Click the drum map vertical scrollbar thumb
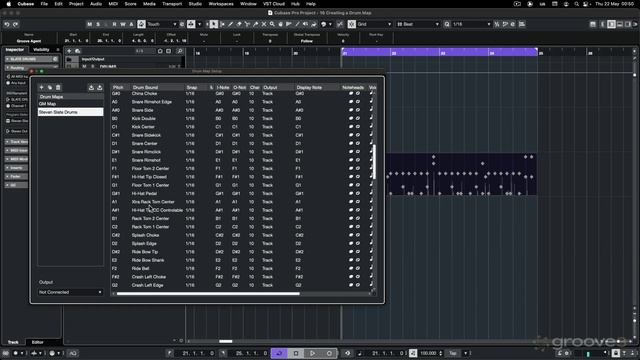The image size is (640, 360). (374, 162)
